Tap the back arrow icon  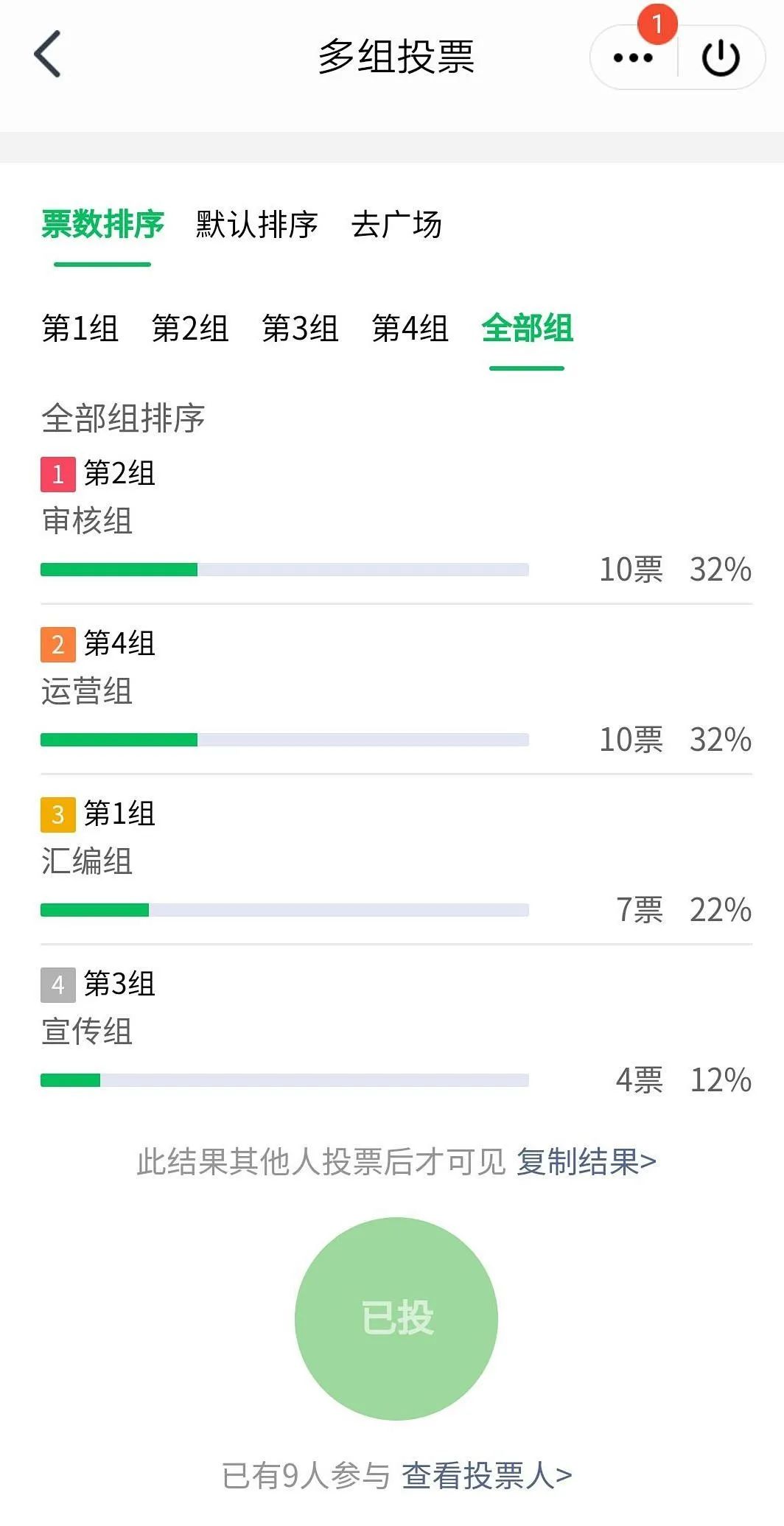(48, 55)
